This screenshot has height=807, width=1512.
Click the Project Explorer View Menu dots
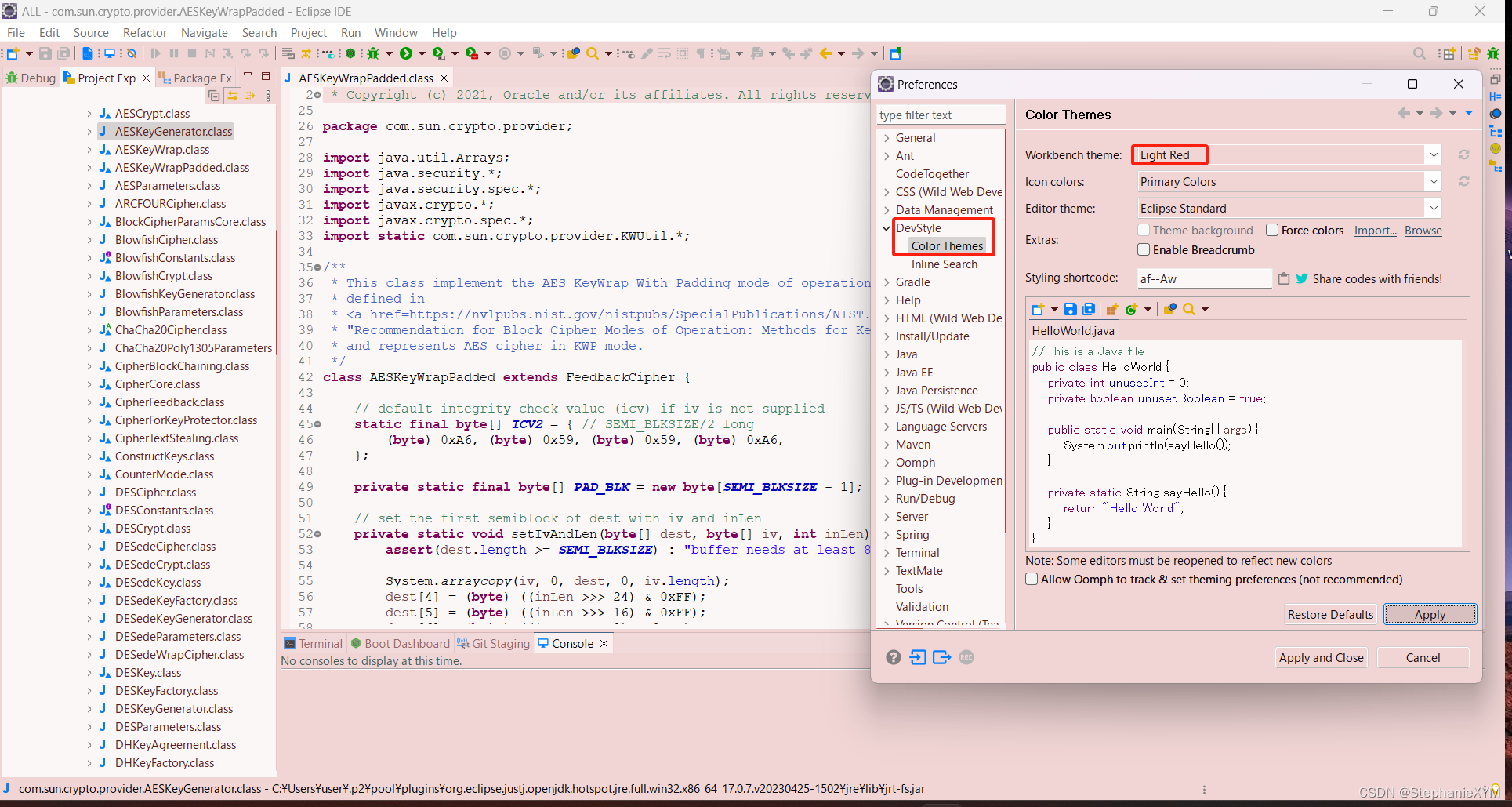click(268, 96)
